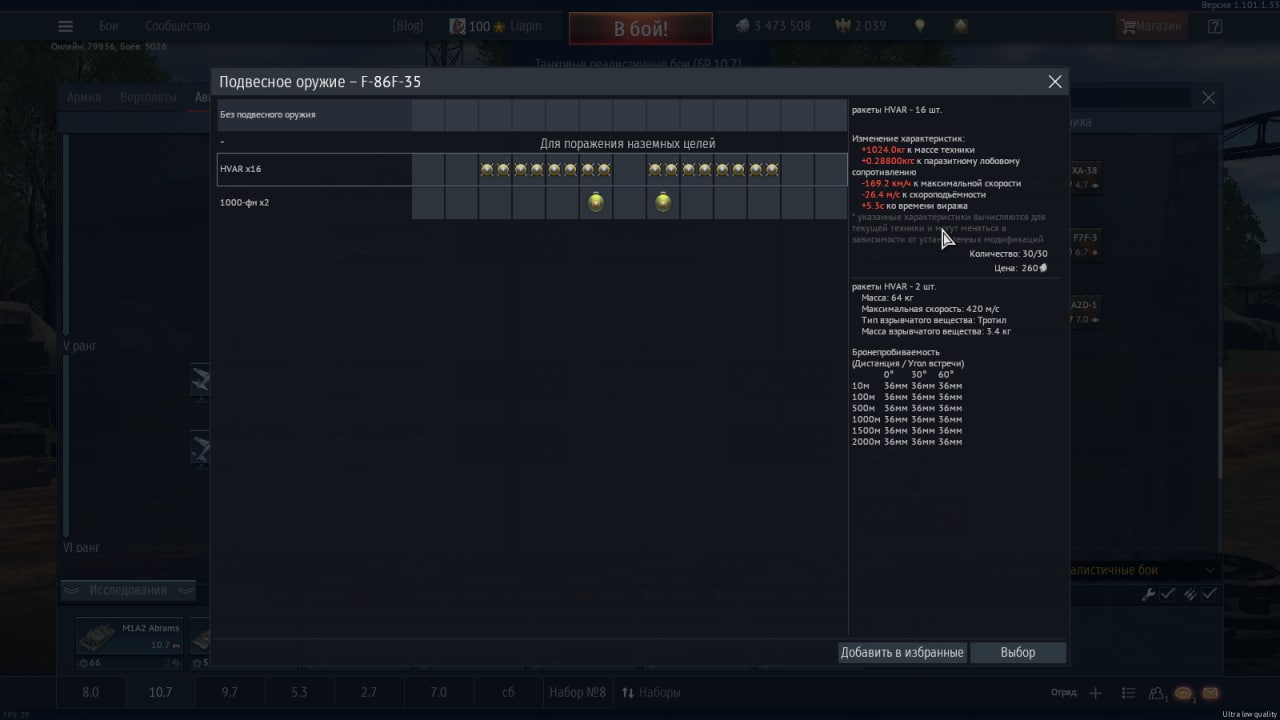Click the Количество: 30/30 text
This screenshot has width=1280, height=720.
tap(1008, 254)
